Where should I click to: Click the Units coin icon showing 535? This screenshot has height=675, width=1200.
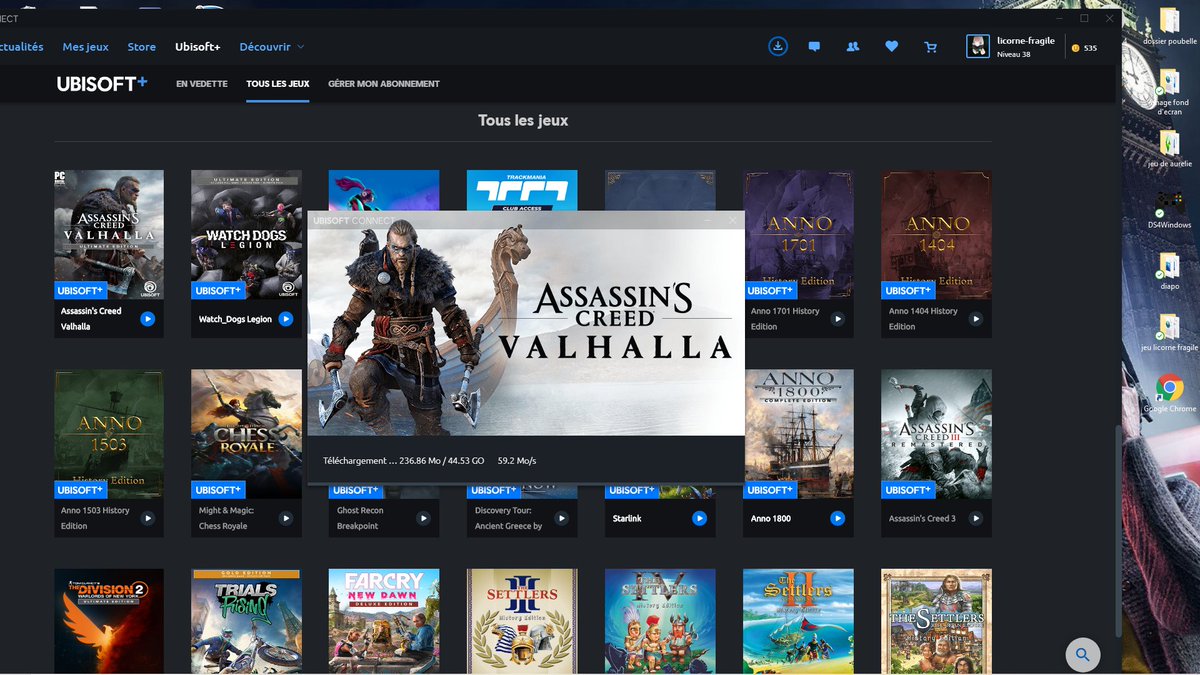[1075, 48]
